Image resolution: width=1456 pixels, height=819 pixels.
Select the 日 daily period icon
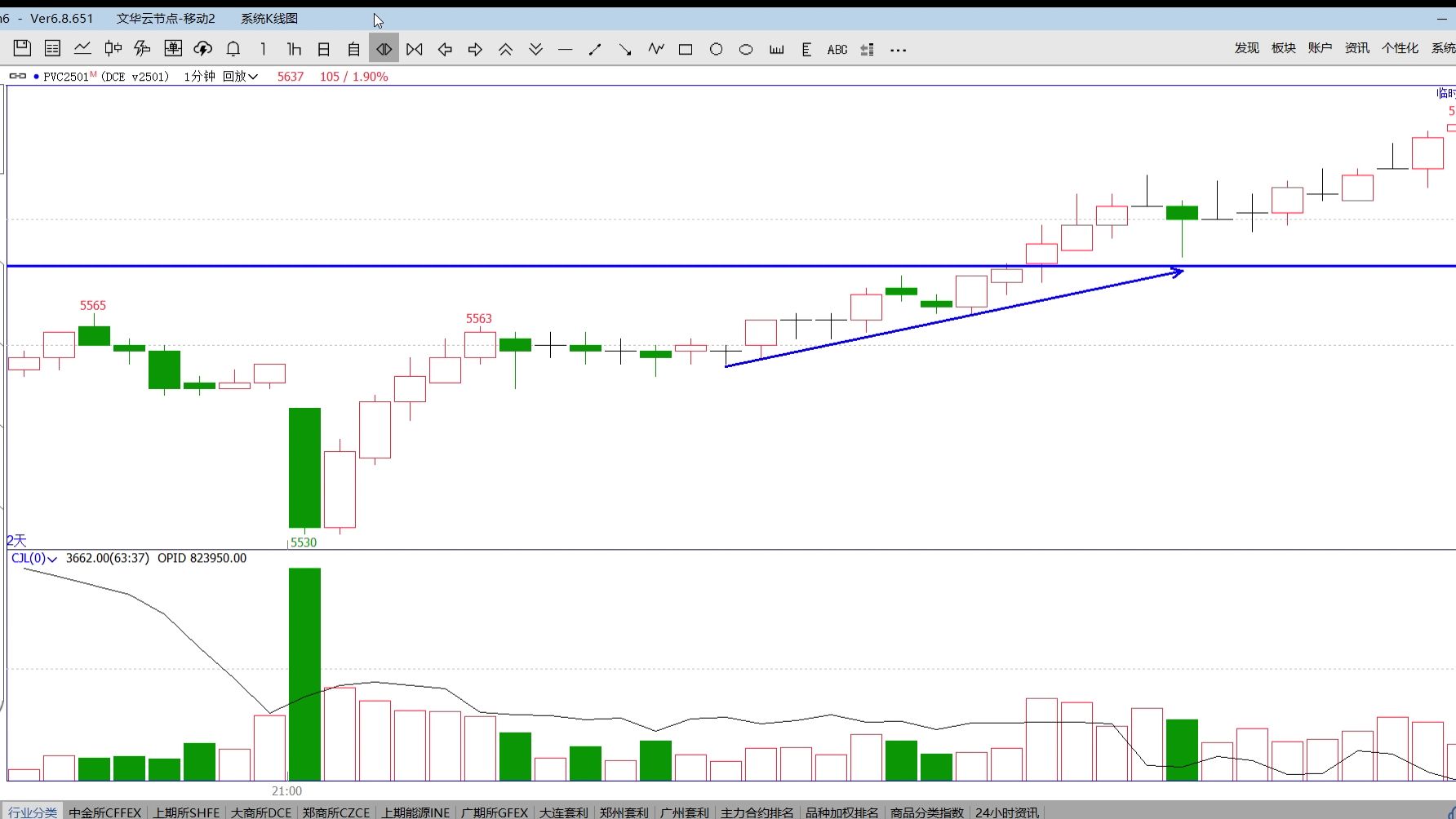coord(324,49)
